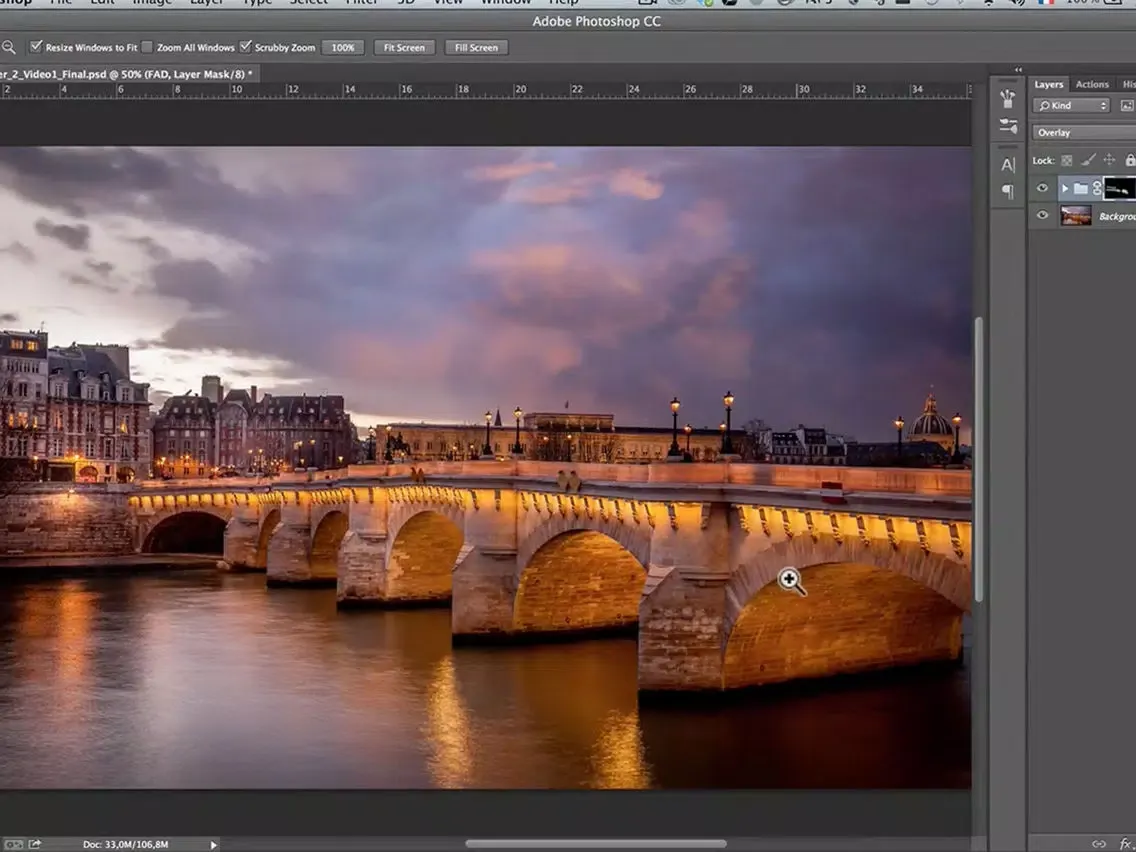Screen dimensions: 1136x852
Task: Click the bridge photo on the canvas
Action: pyautogui.click(x=485, y=467)
